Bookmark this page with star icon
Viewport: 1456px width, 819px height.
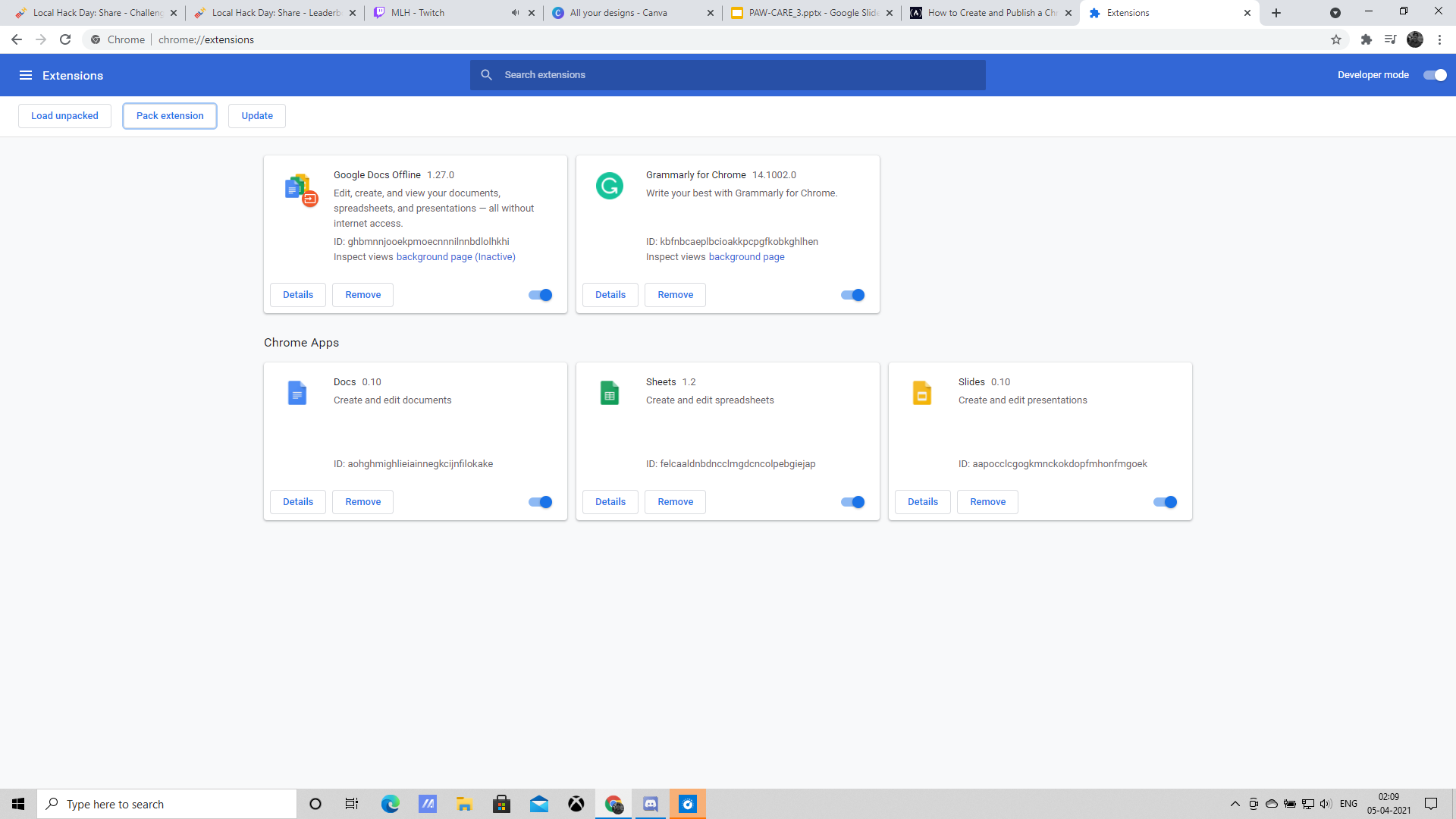click(1336, 39)
